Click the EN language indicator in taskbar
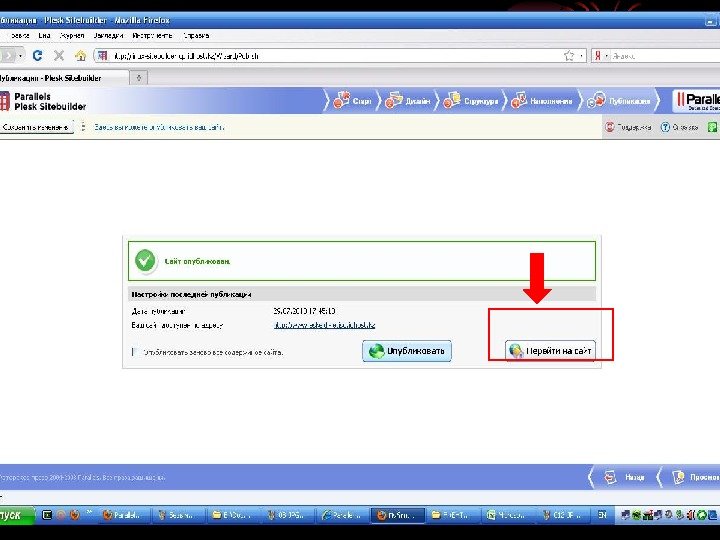This screenshot has width=720, height=540. [602, 515]
